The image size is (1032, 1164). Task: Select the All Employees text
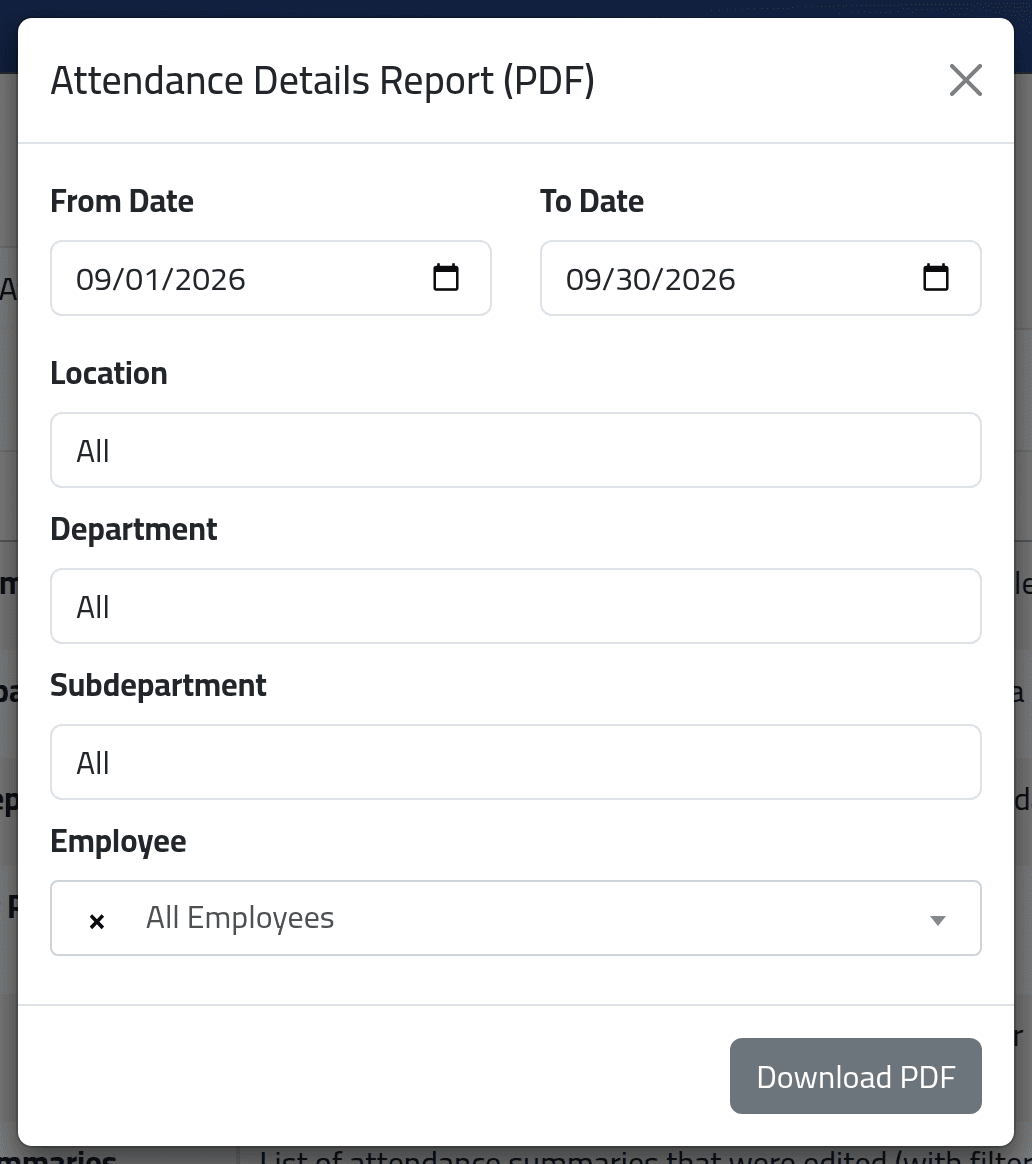240,918
